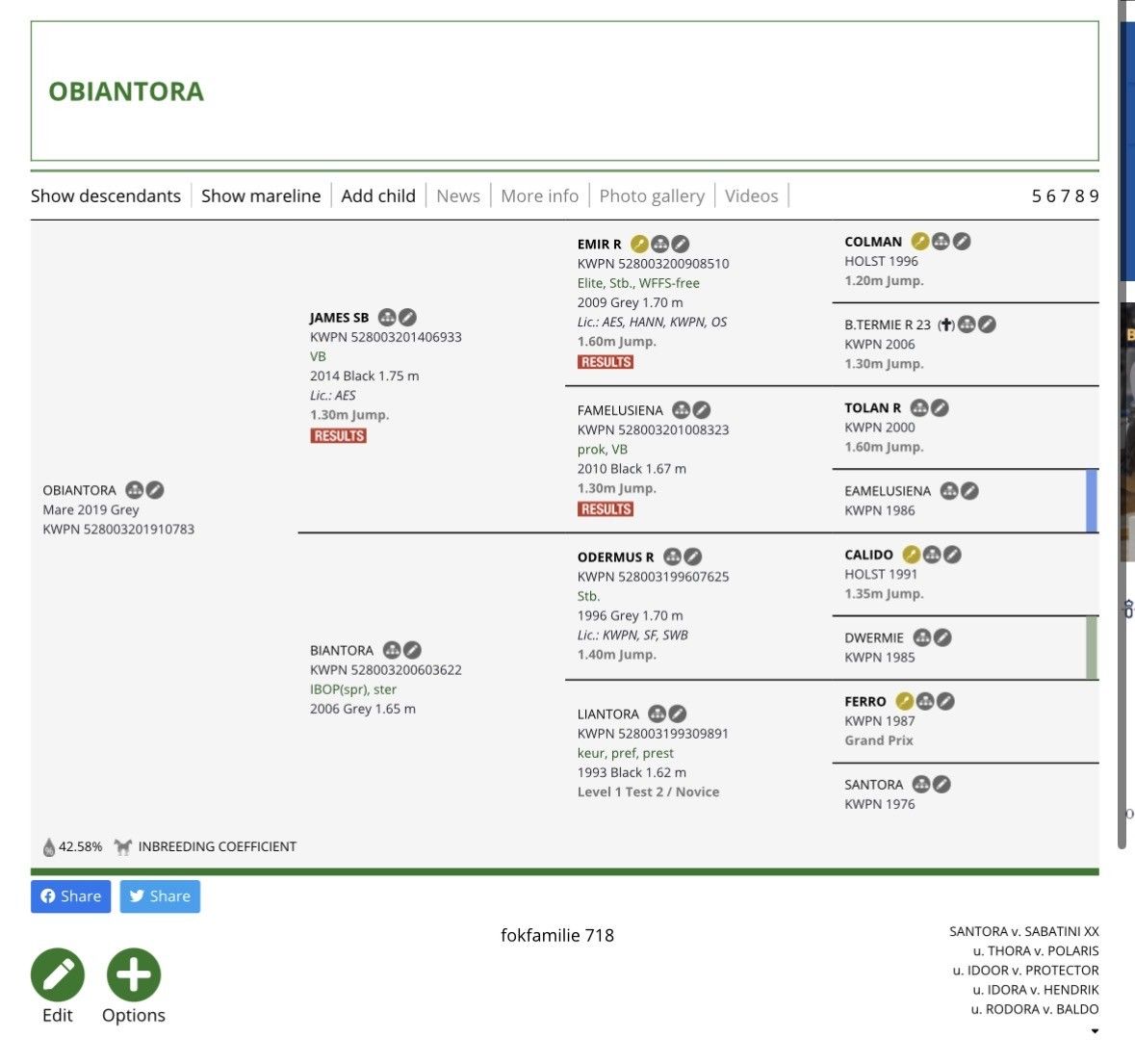Click the gold icon next to EMIR R
1135x1064 pixels.
[x=639, y=244]
